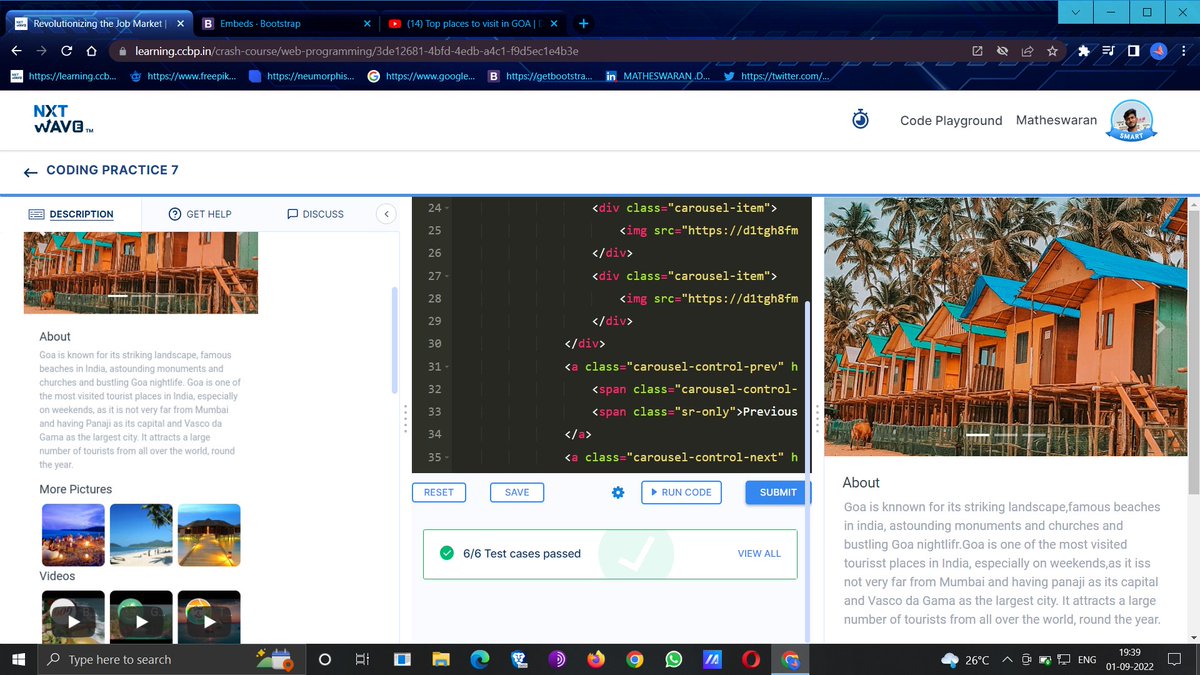Open the twitter.com bookmark
The image size is (1200, 675).
pos(776,76)
